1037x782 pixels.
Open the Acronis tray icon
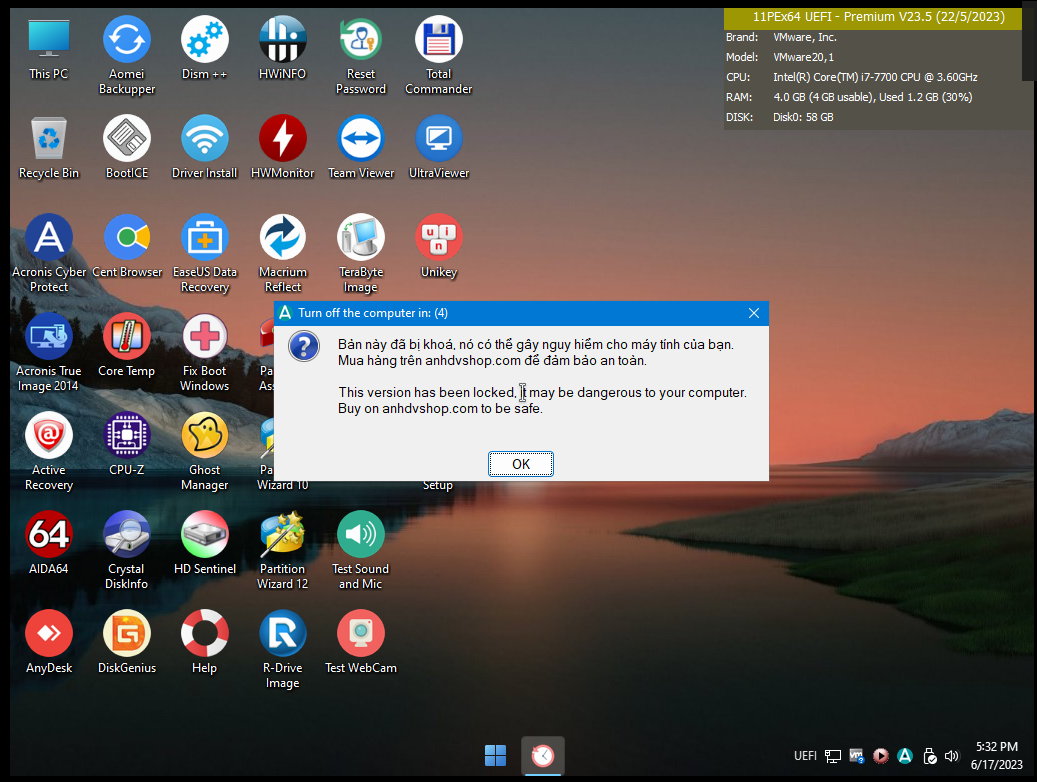[x=905, y=756]
